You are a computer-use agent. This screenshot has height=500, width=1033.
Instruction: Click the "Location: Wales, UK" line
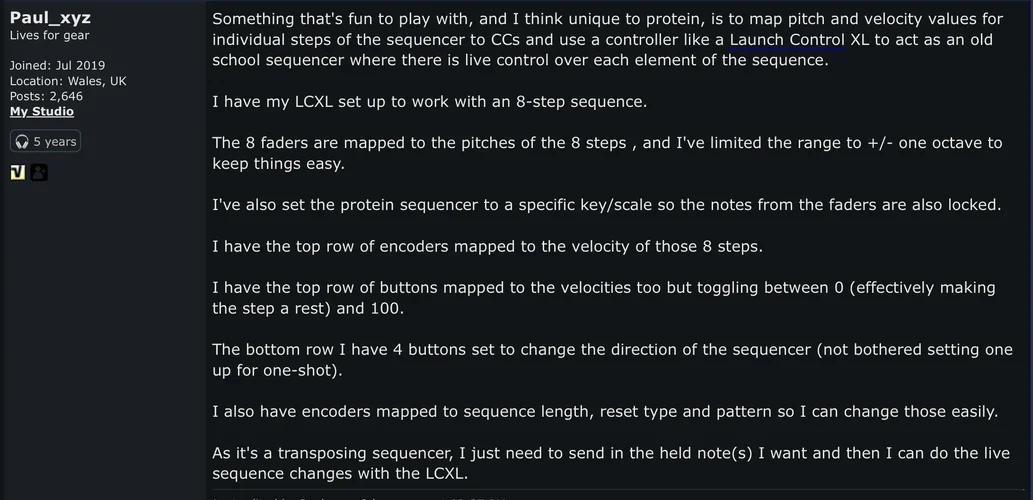pyautogui.click(x=68, y=81)
